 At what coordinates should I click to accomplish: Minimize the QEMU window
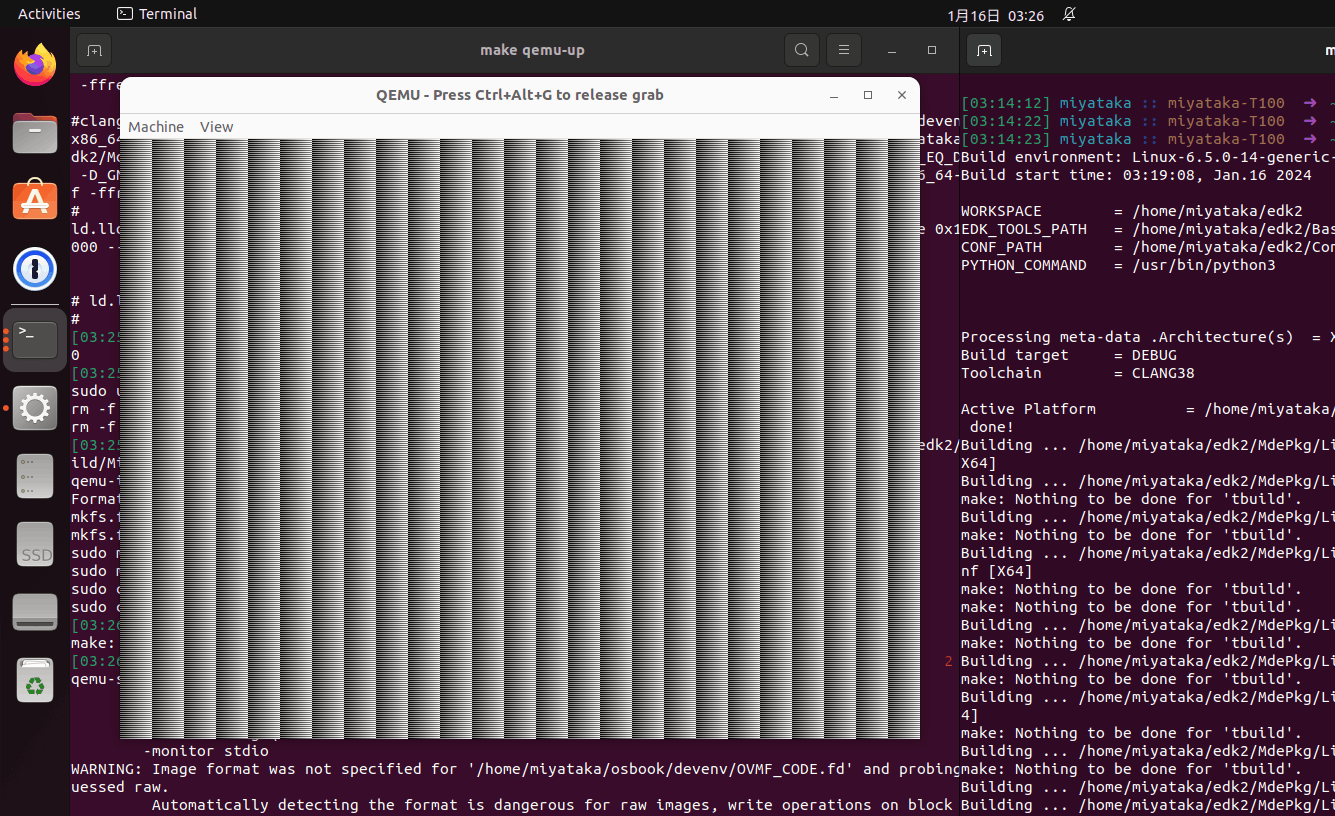tap(834, 95)
